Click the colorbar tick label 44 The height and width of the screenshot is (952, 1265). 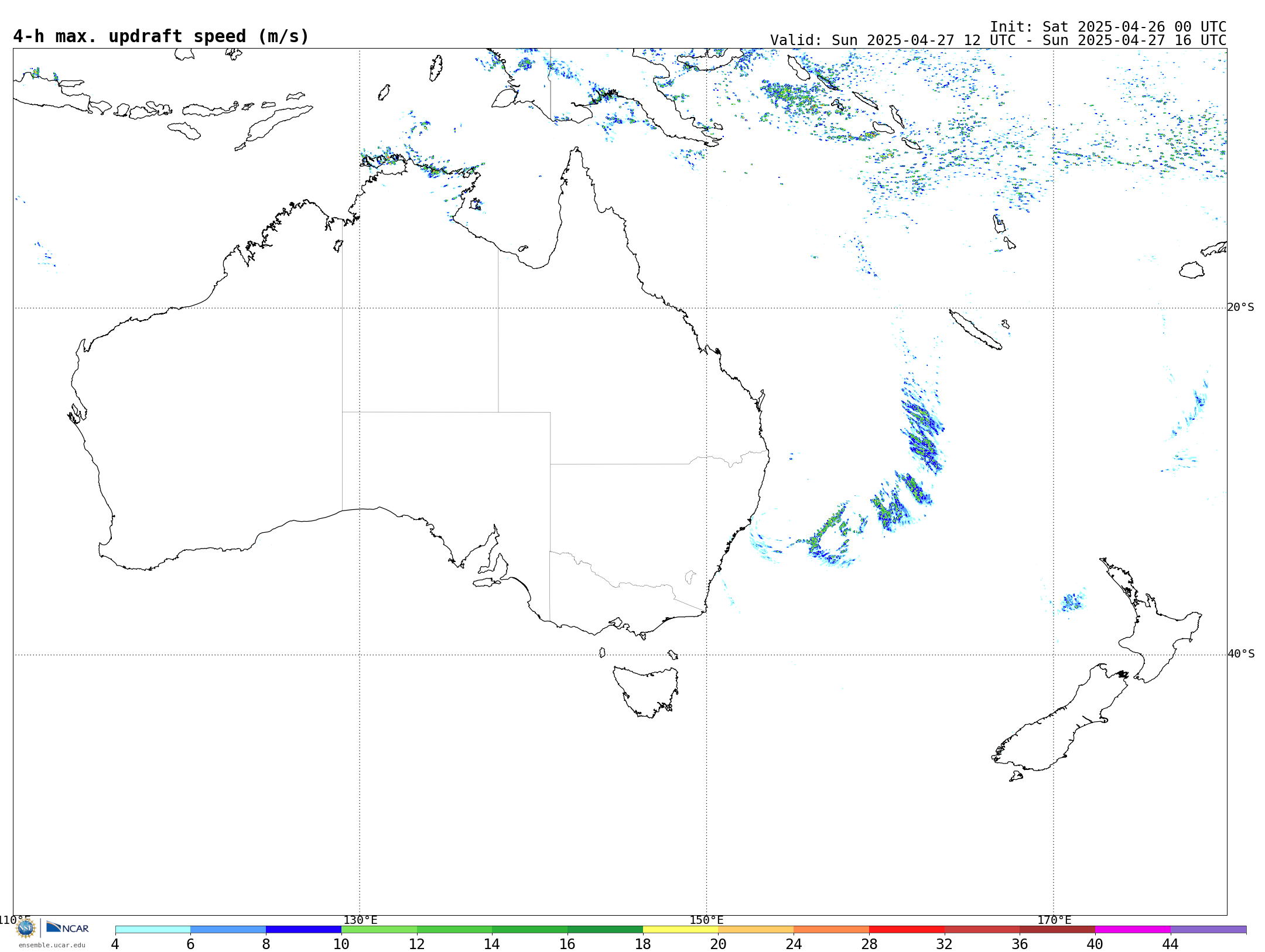[1171, 944]
